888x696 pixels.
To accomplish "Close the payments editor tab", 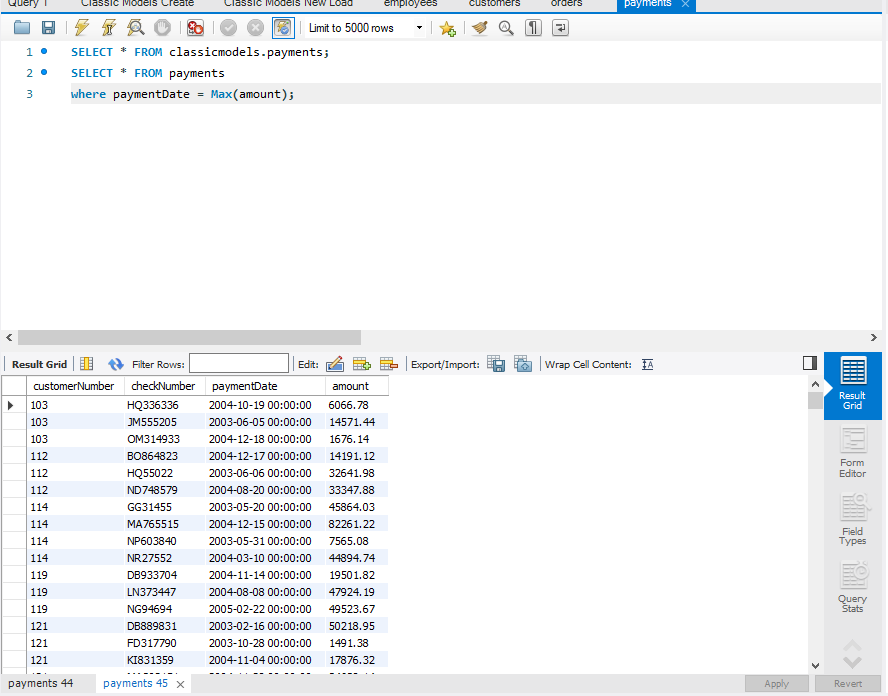I will coord(685,4).
